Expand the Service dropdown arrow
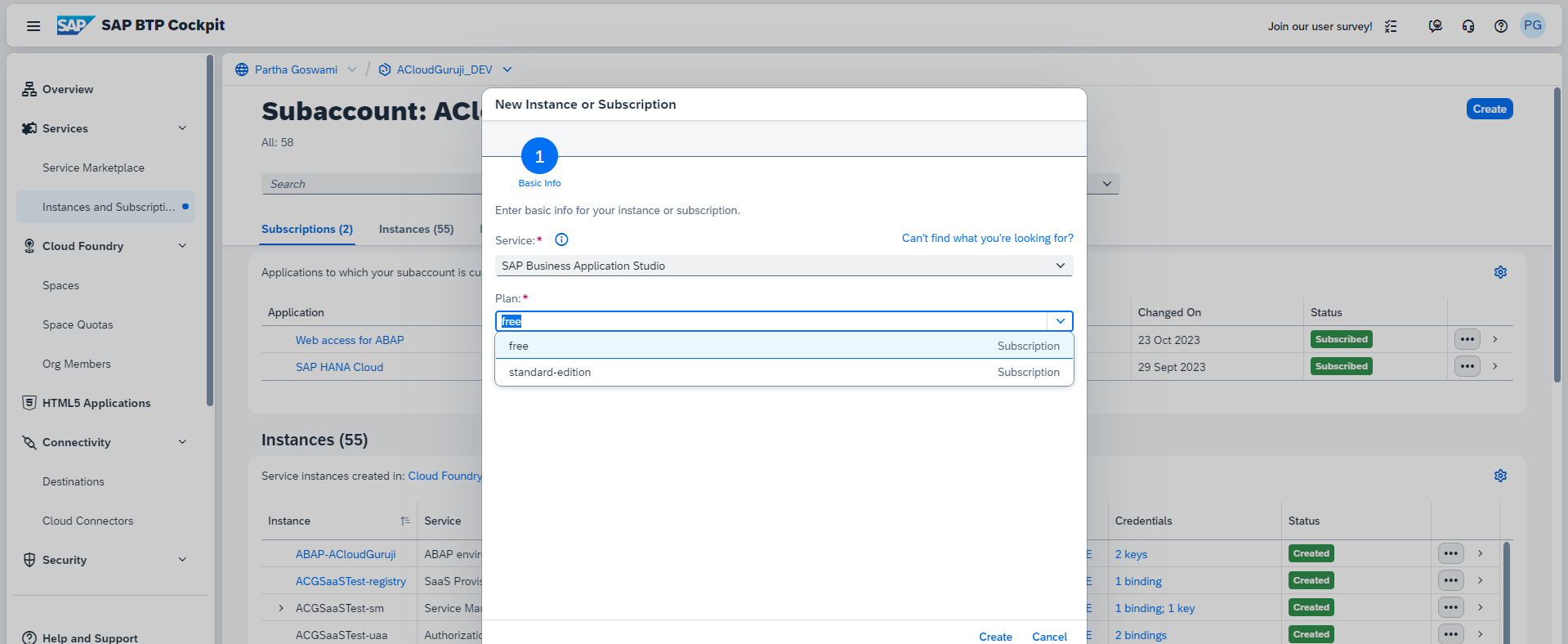The height and width of the screenshot is (644, 1568). point(1060,266)
